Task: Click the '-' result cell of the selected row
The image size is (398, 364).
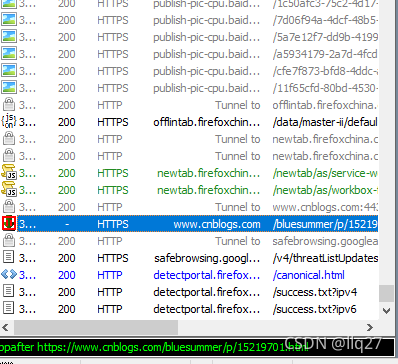Action: pos(67,224)
